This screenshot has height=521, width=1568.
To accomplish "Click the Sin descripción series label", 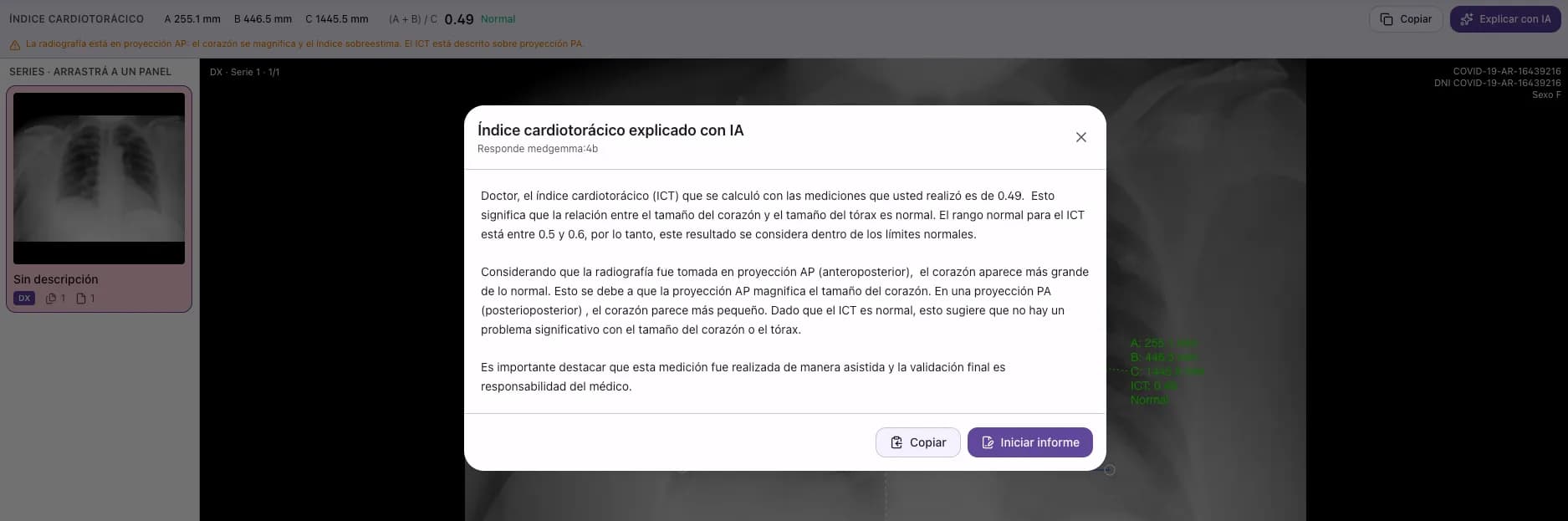I will (x=56, y=279).
